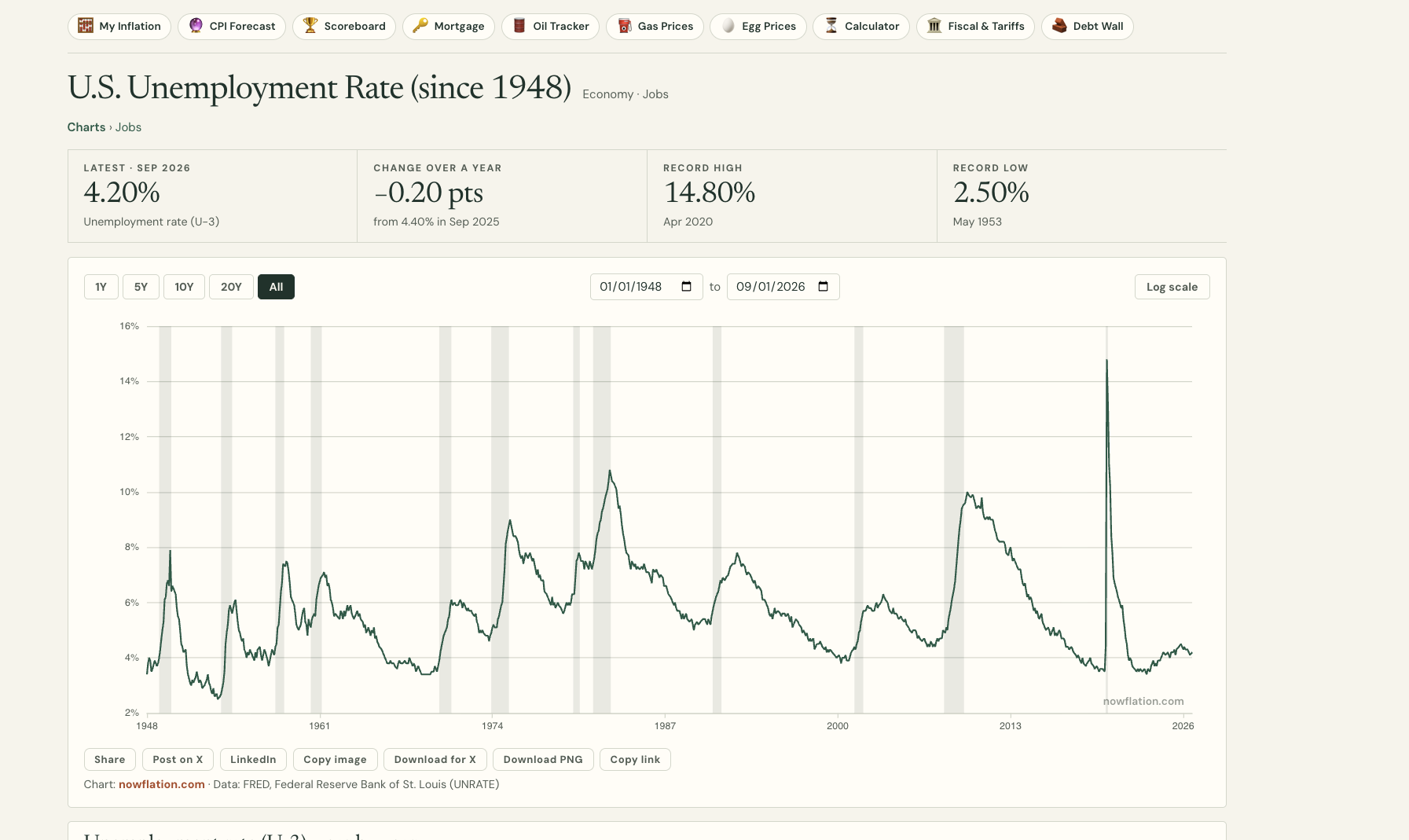1409x840 pixels.
Task: Click the hourglass icon for Calculator
Action: 831,26
